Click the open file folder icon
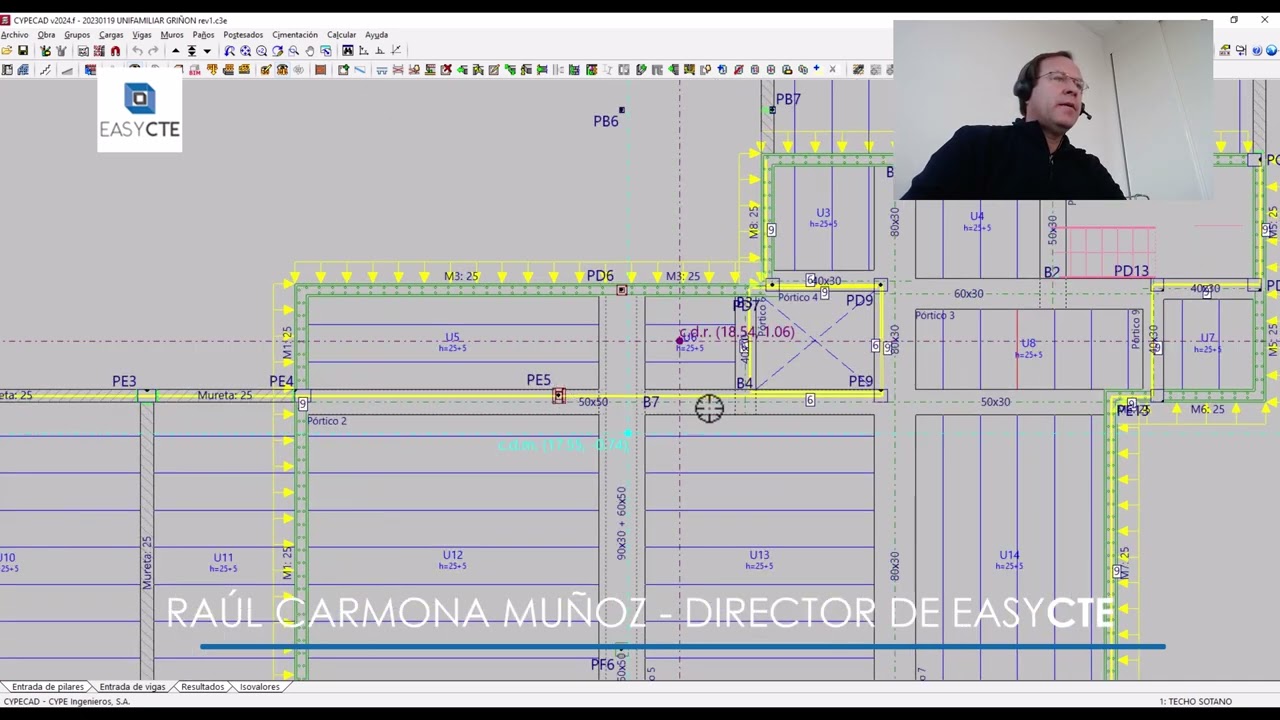The image size is (1280, 720). point(7,51)
